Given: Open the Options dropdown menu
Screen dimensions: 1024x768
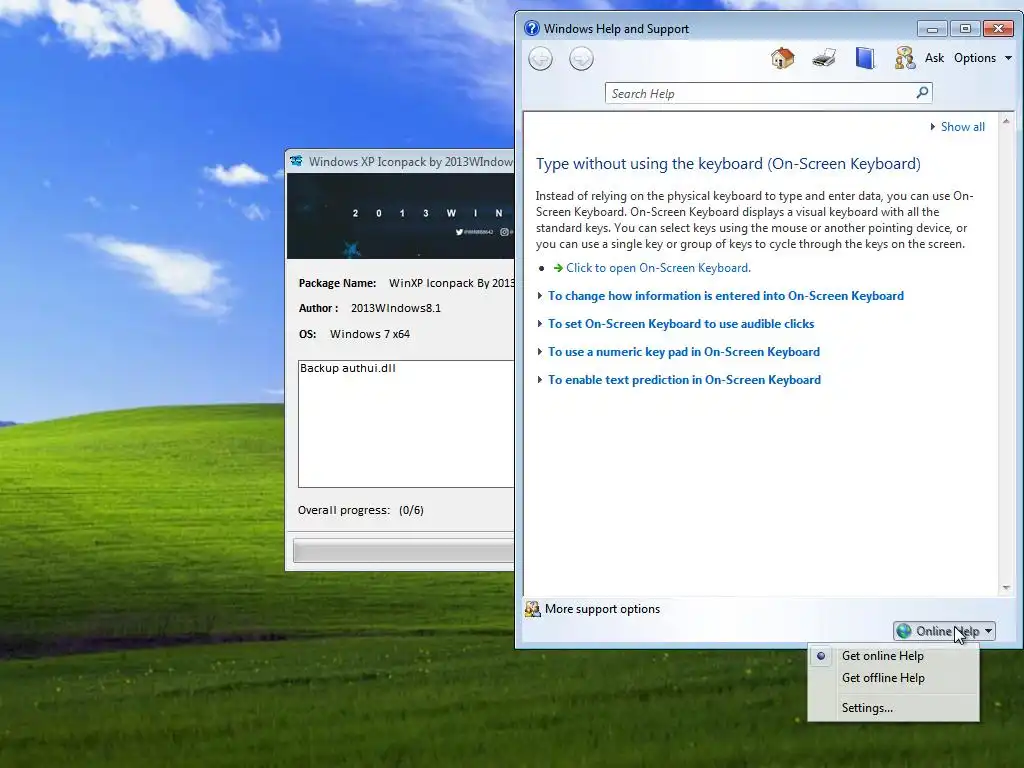Looking at the screenshot, I should click(x=983, y=58).
